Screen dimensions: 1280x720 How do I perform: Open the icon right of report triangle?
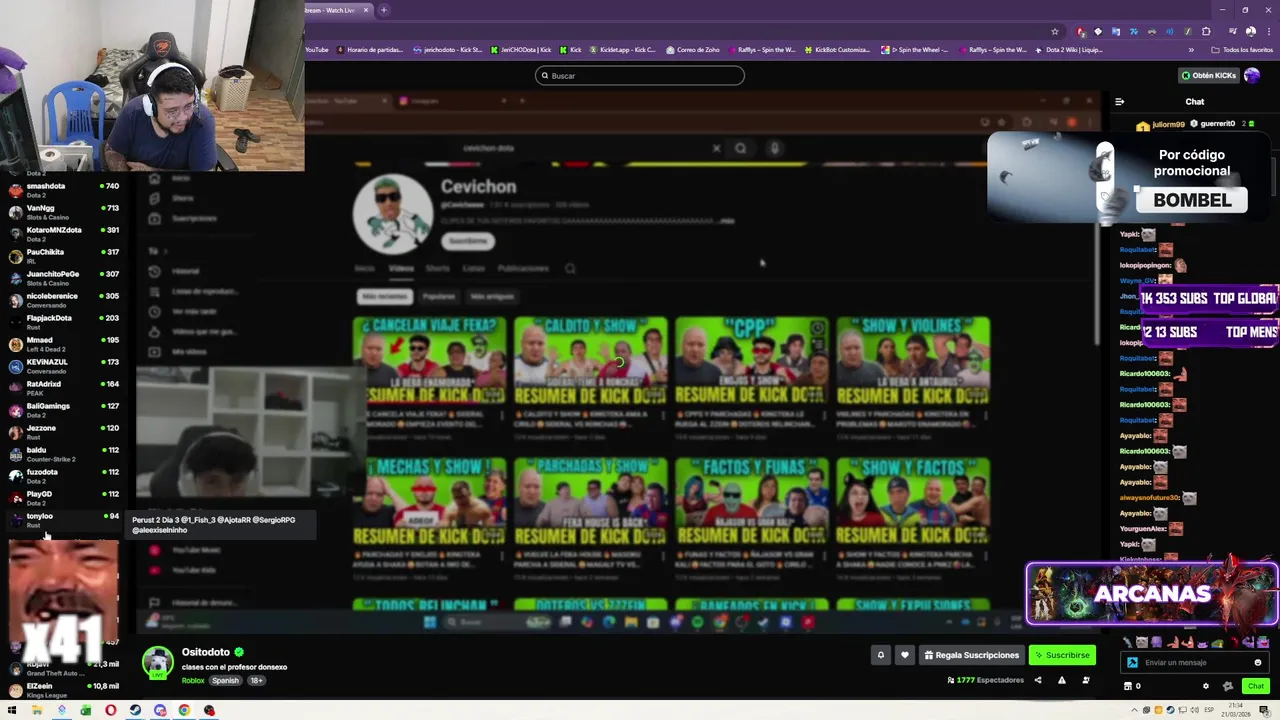tap(1086, 680)
